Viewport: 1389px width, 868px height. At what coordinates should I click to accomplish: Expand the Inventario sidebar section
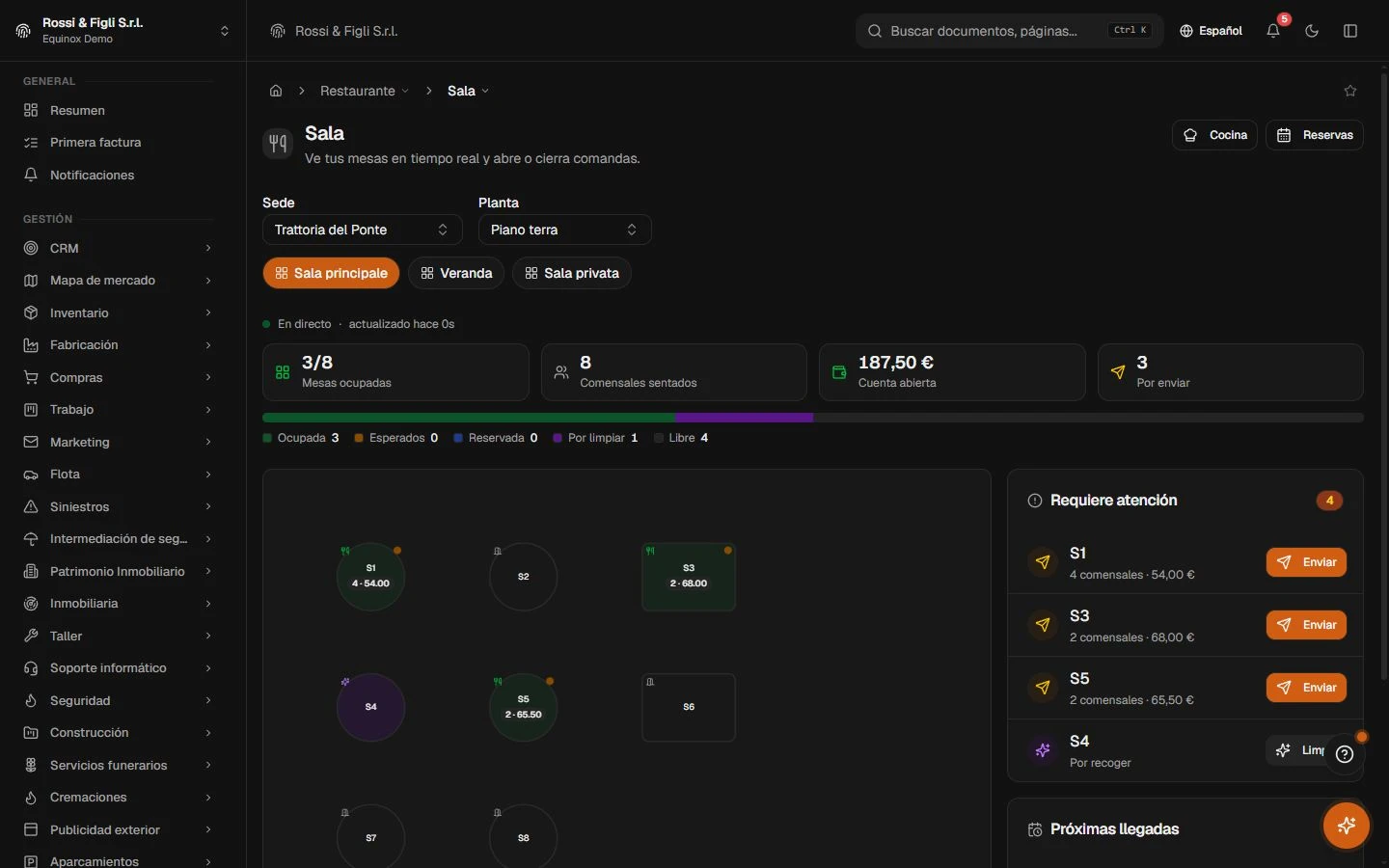[x=117, y=312]
